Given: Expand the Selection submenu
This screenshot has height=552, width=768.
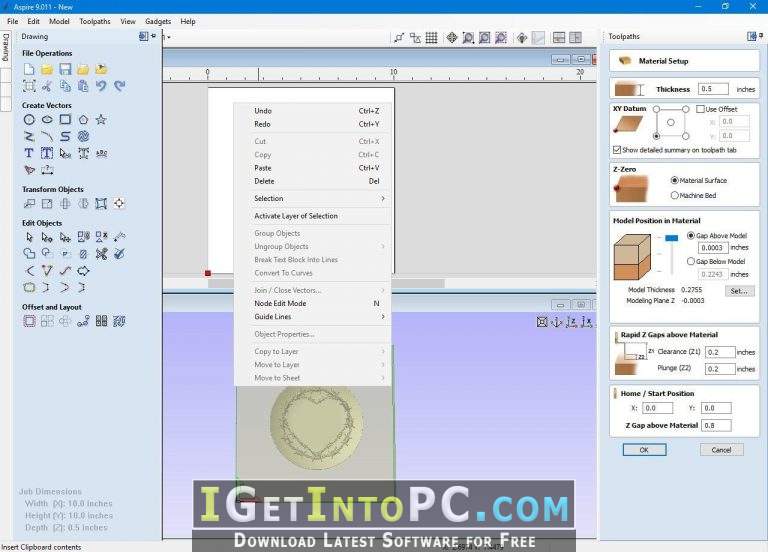Looking at the screenshot, I should [312, 198].
